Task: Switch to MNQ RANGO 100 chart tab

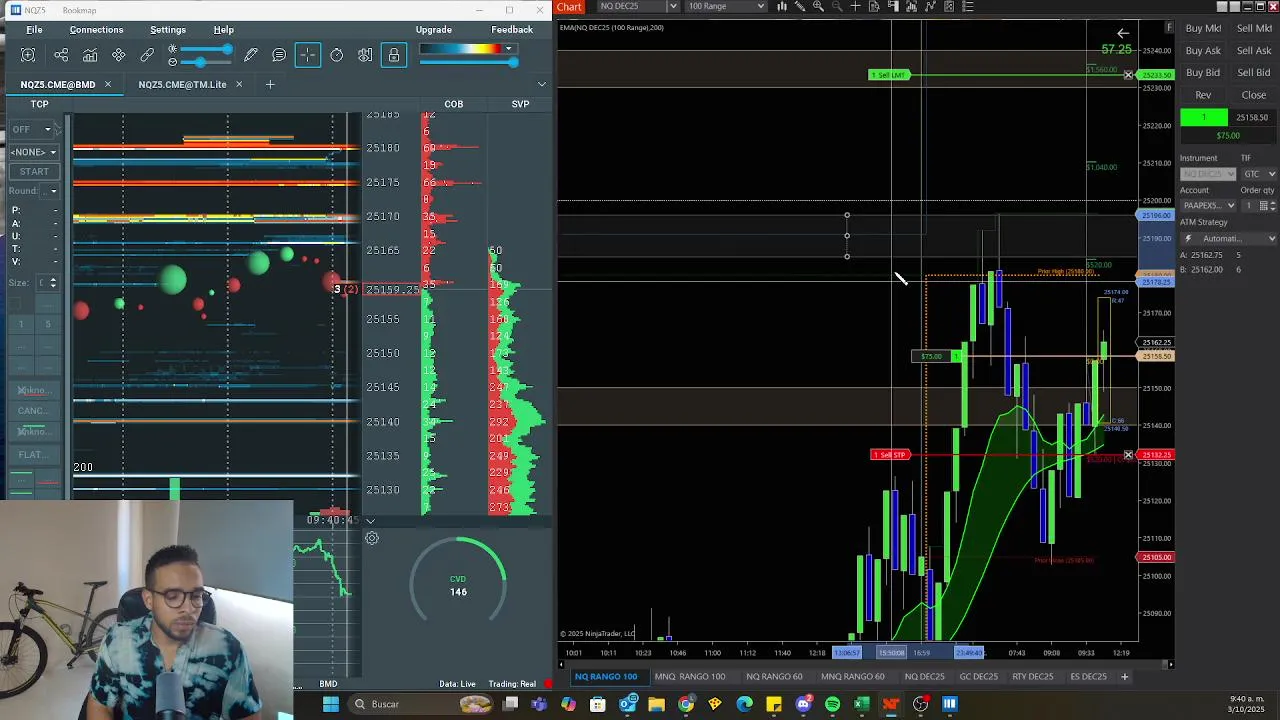Action: pyautogui.click(x=690, y=677)
